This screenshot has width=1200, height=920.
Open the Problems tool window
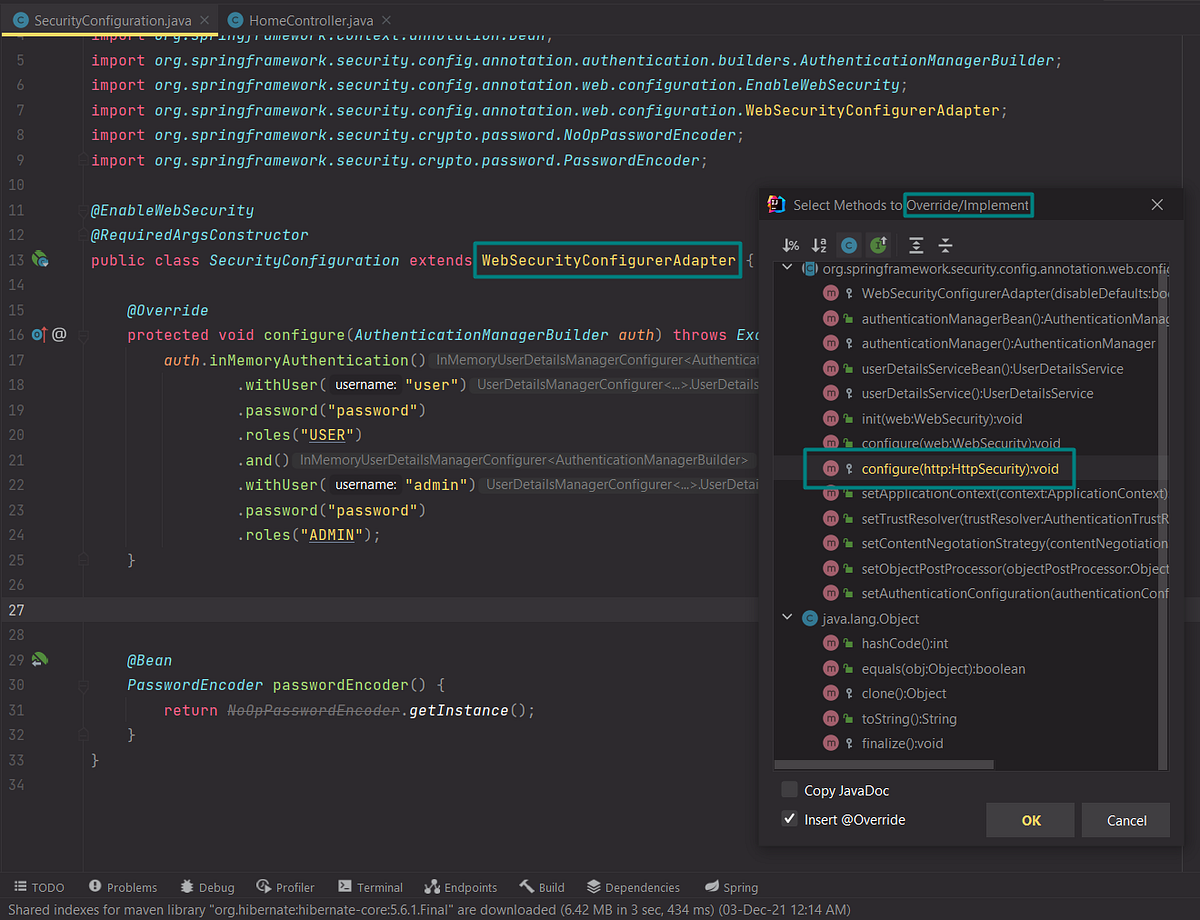tap(123, 887)
